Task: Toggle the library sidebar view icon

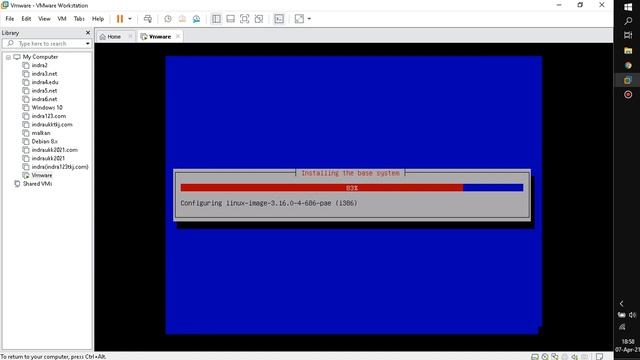Action: (x=216, y=19)
